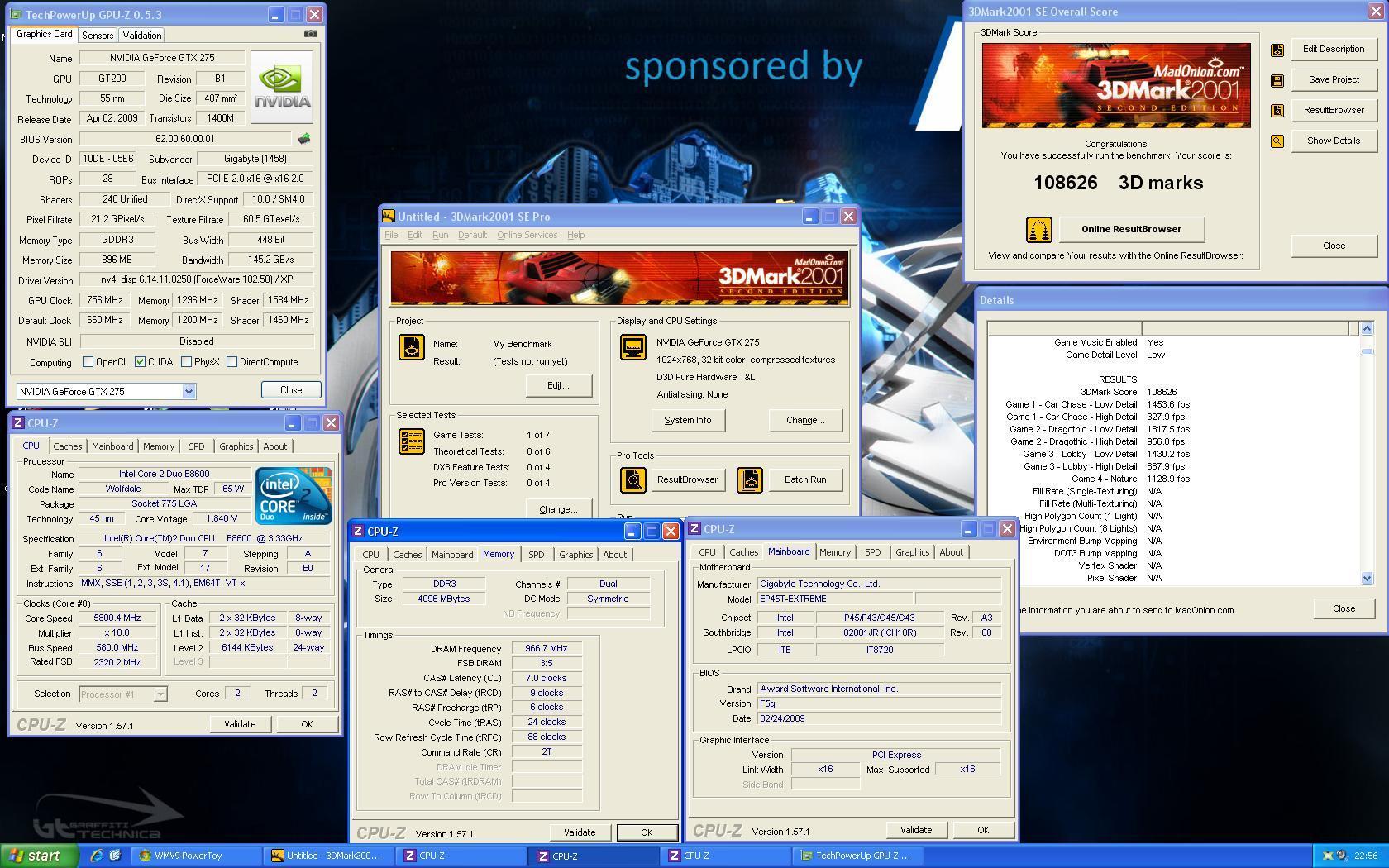The image size is (1389, 868).
Task: Click the Edit Description icon
Action: point(1277,50)
